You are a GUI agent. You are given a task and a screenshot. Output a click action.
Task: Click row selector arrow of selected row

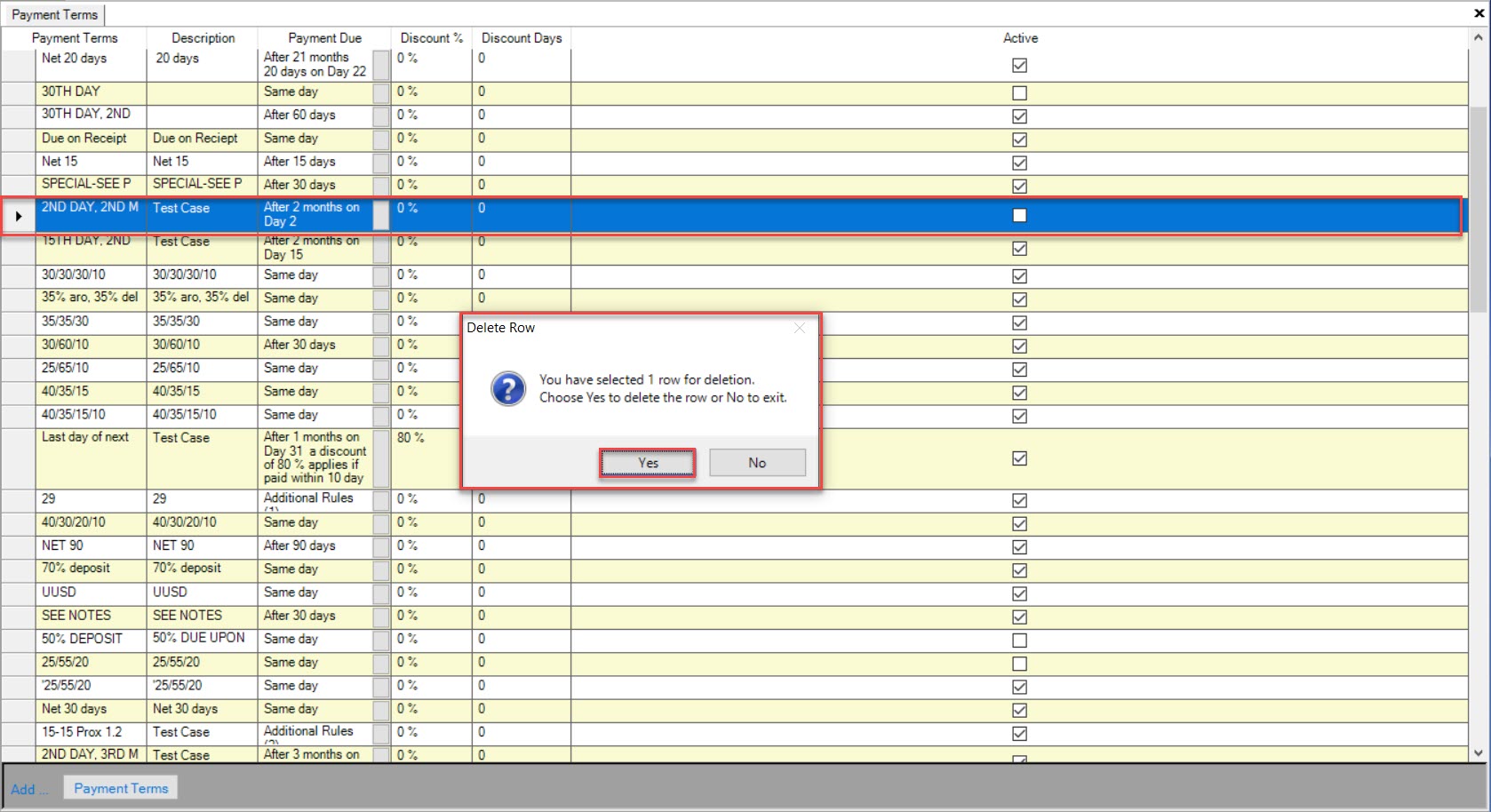[x=19, y=216]
